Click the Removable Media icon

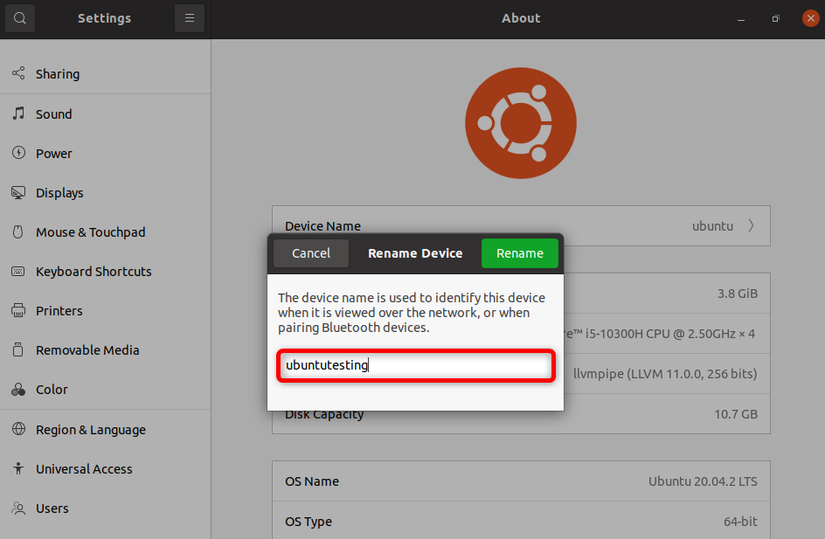(18, 350)
